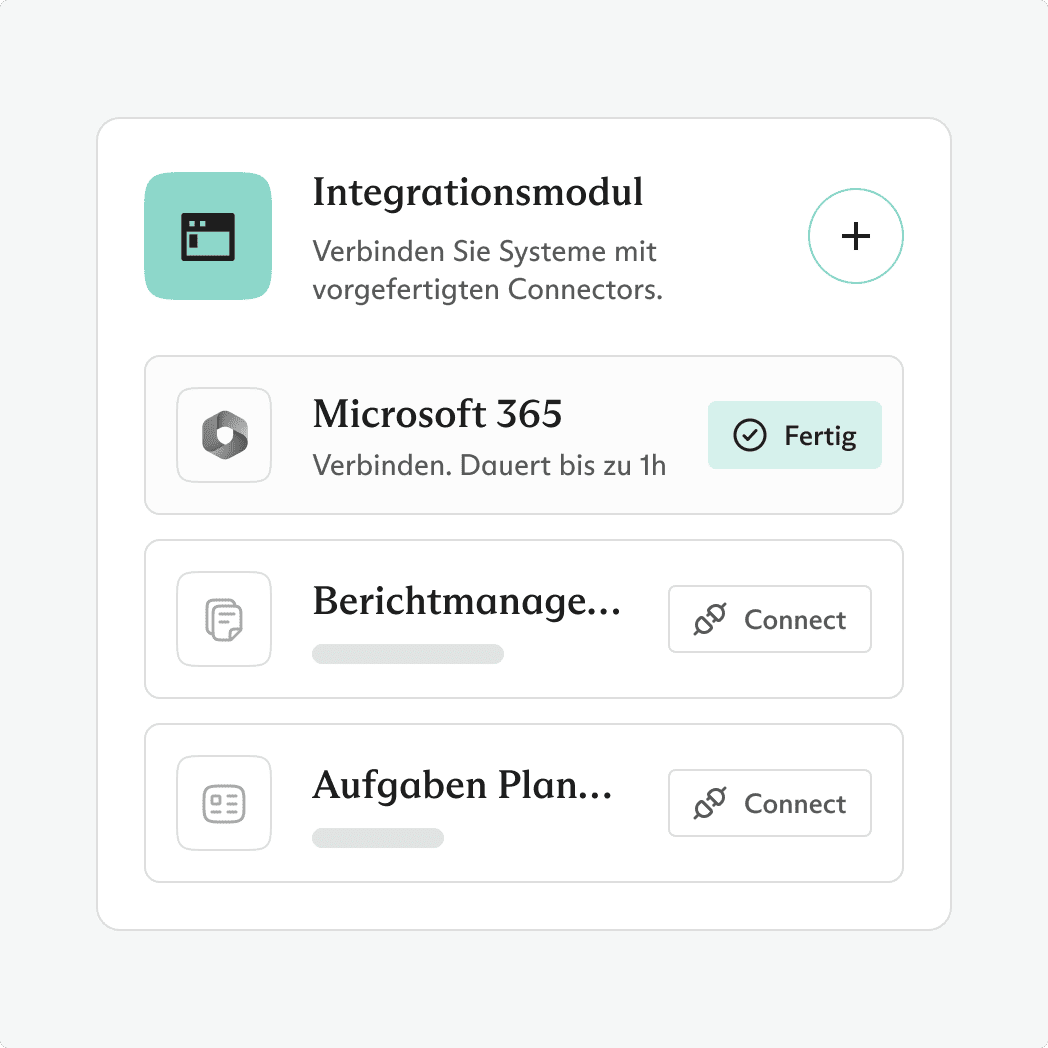Click the 'Verbinden Sie Systeme' description text
The height and width of the screenshot is (1048, 1048).
(487, 271)
